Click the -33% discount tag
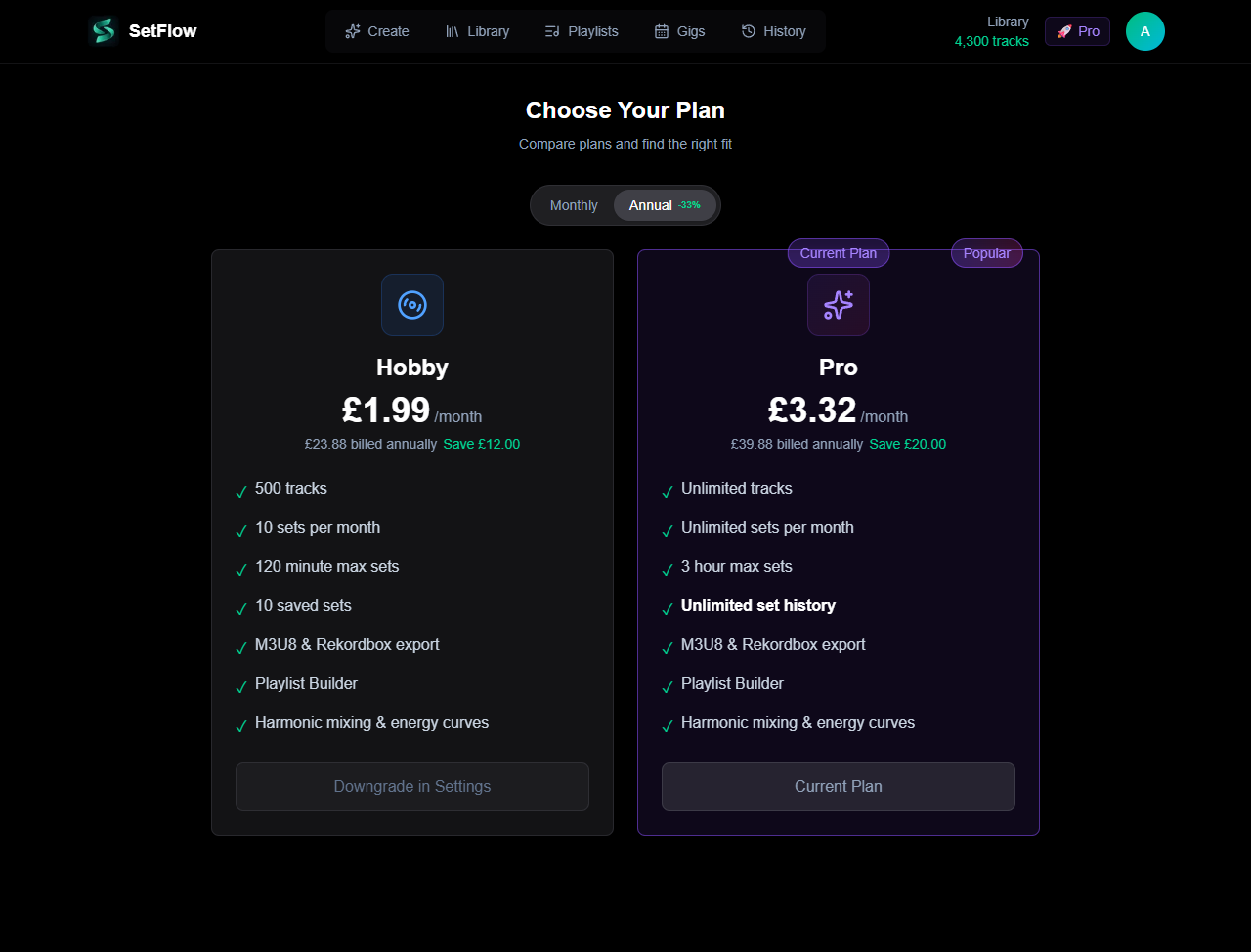Screen dimensions: 1251x952 point(690,205)
